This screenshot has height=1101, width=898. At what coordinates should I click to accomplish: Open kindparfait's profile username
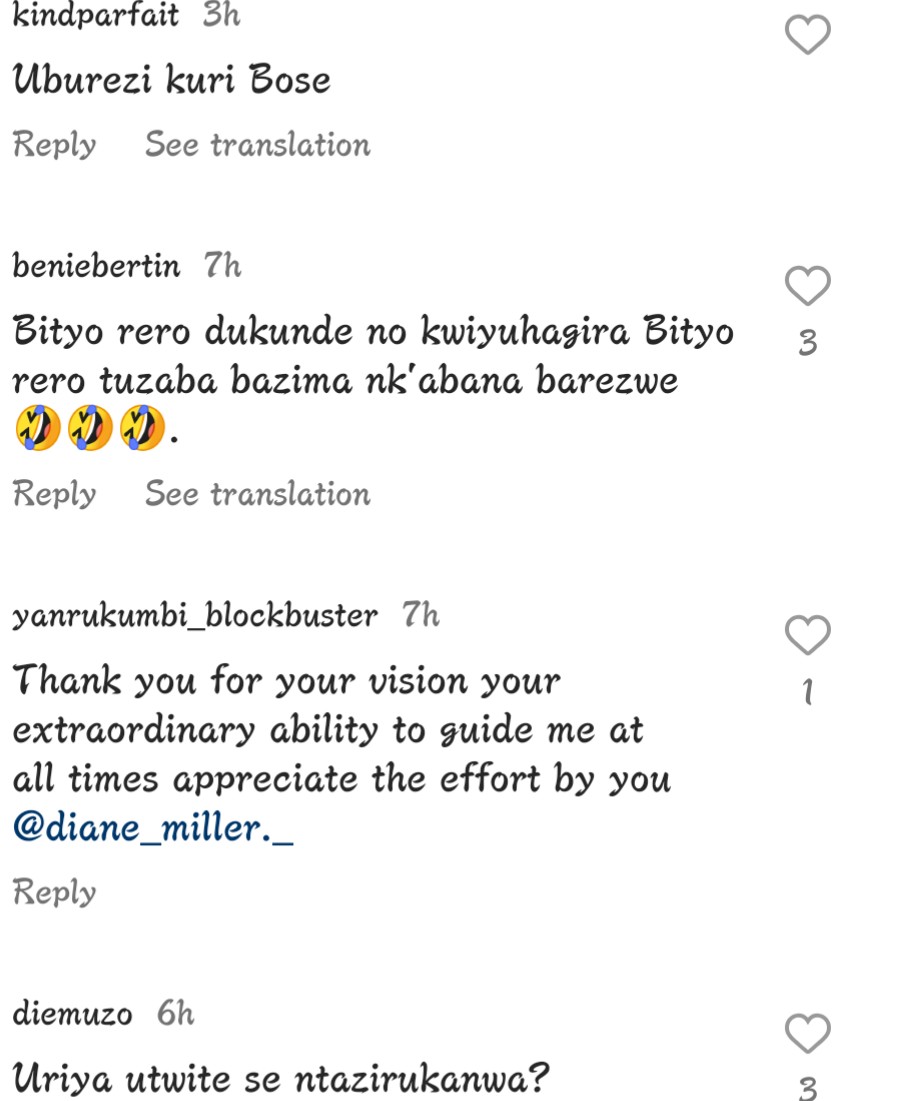pyautogui.click(x=96, y=16)
